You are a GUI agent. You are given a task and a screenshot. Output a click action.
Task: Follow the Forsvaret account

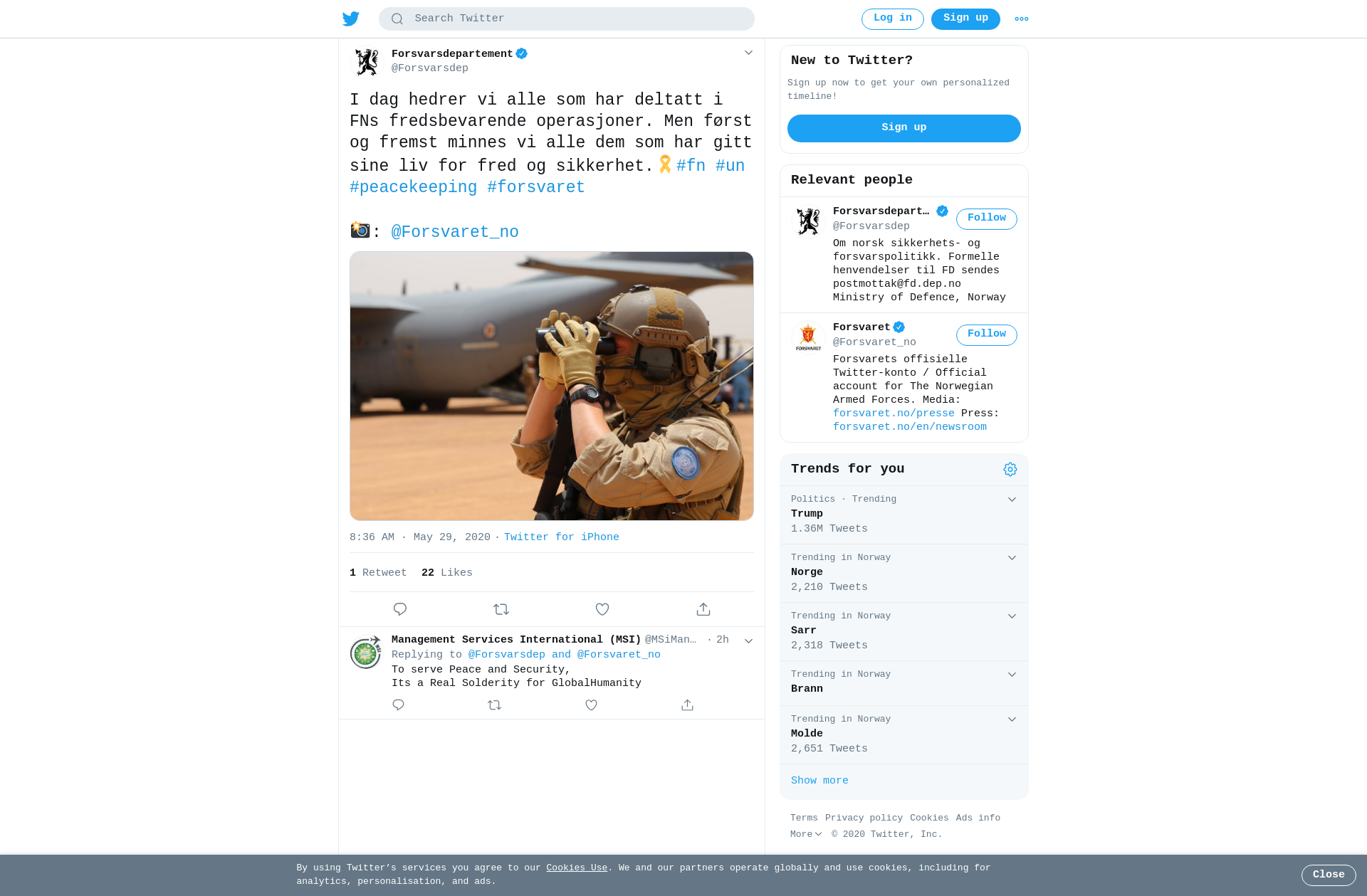point(987,334)
